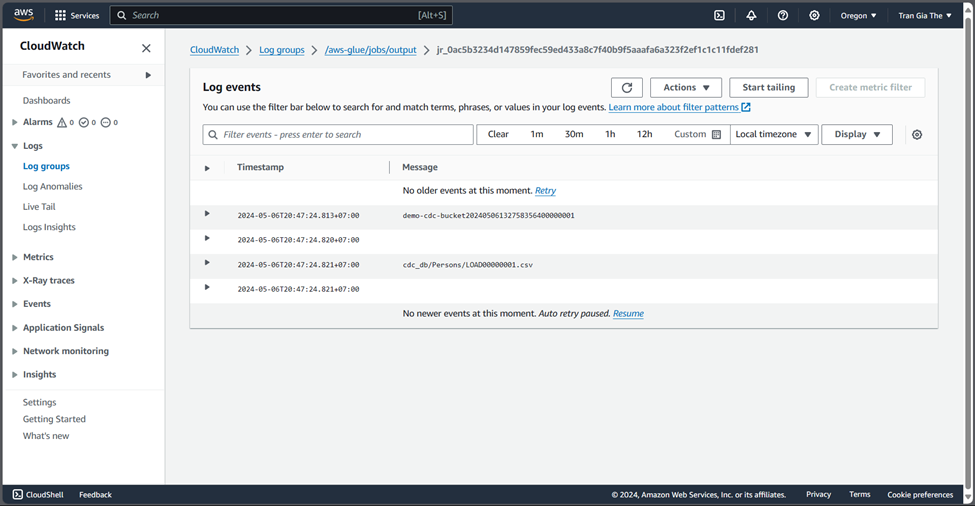Click the in-alarm triangle icon

click(x=62, y=122)
